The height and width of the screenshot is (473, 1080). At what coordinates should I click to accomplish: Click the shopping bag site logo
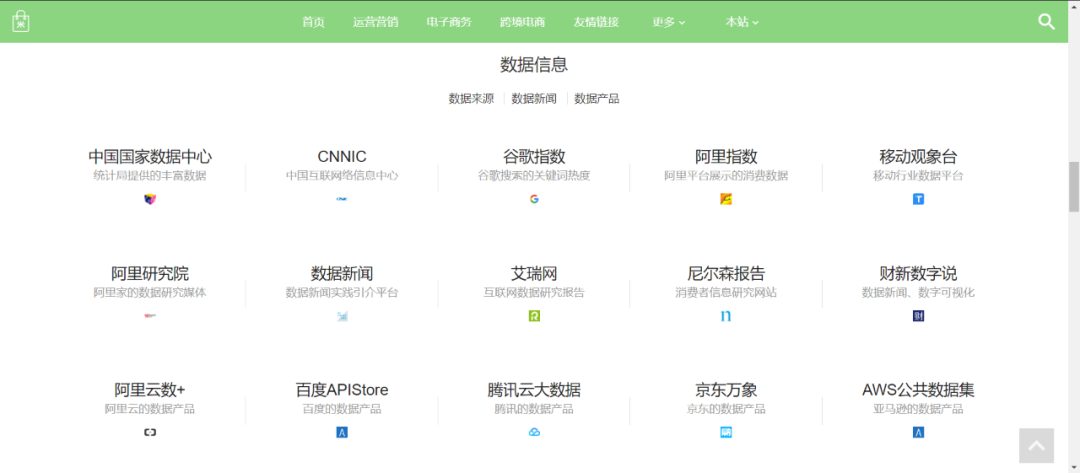pyautogui.click(x=23, y=21)
